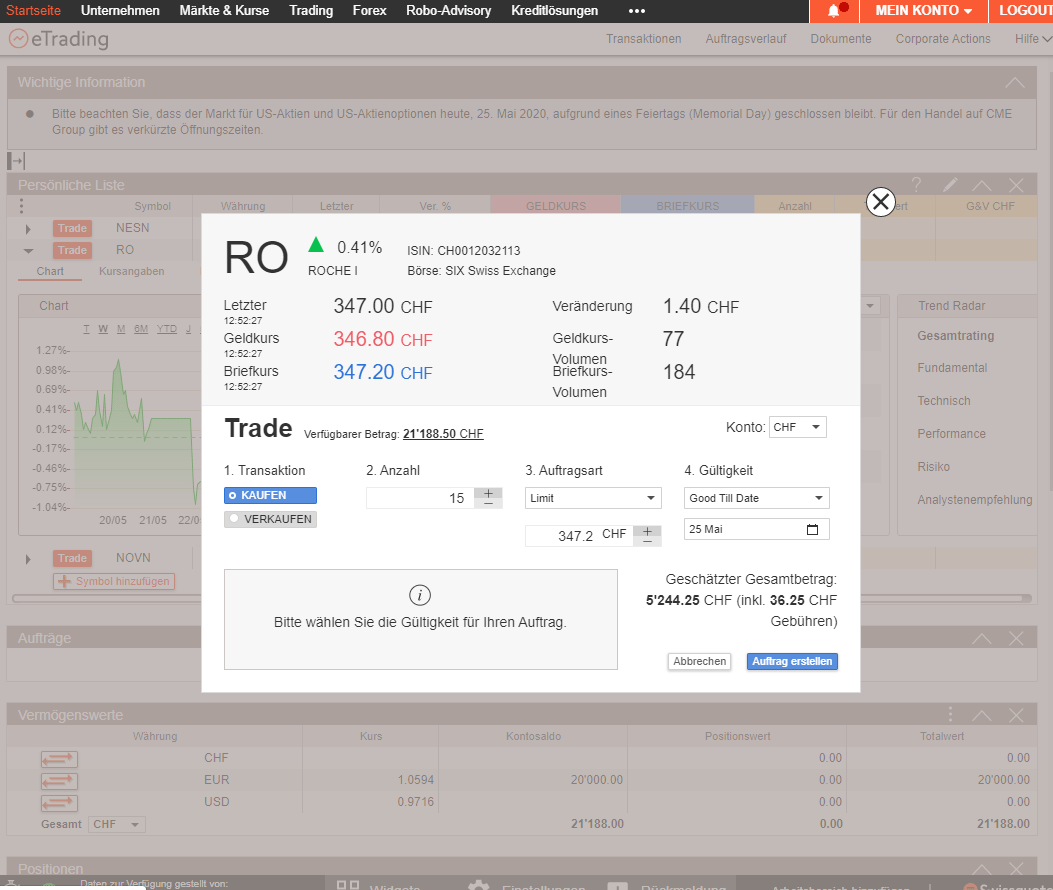Collapse the RO row
This screenshot has width=1053, height=890.
28,251
